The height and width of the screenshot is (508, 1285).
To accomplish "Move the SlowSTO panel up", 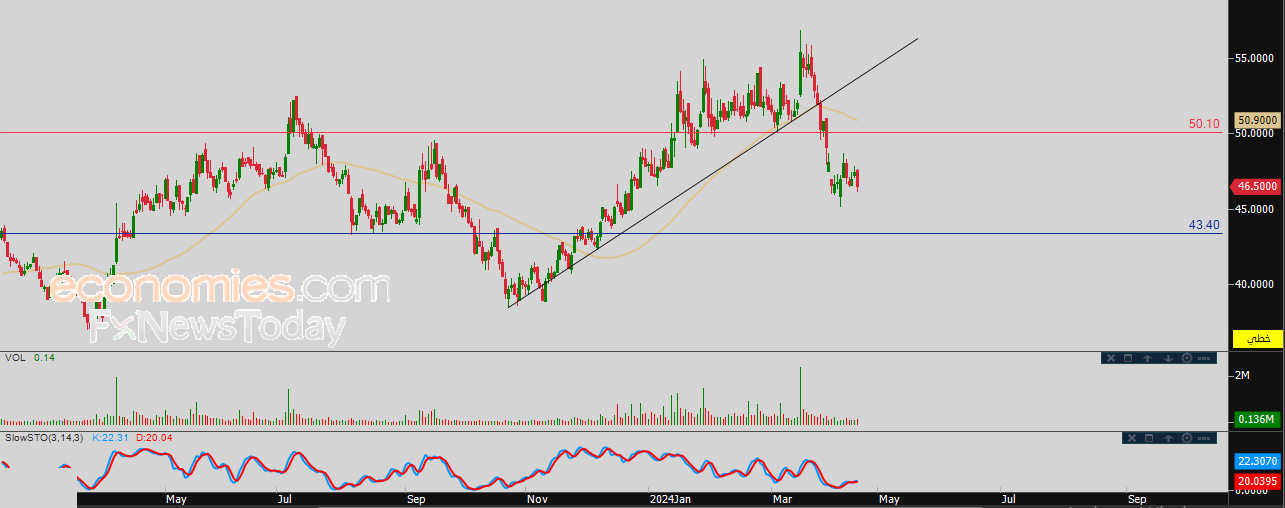I will [1168, 438].
